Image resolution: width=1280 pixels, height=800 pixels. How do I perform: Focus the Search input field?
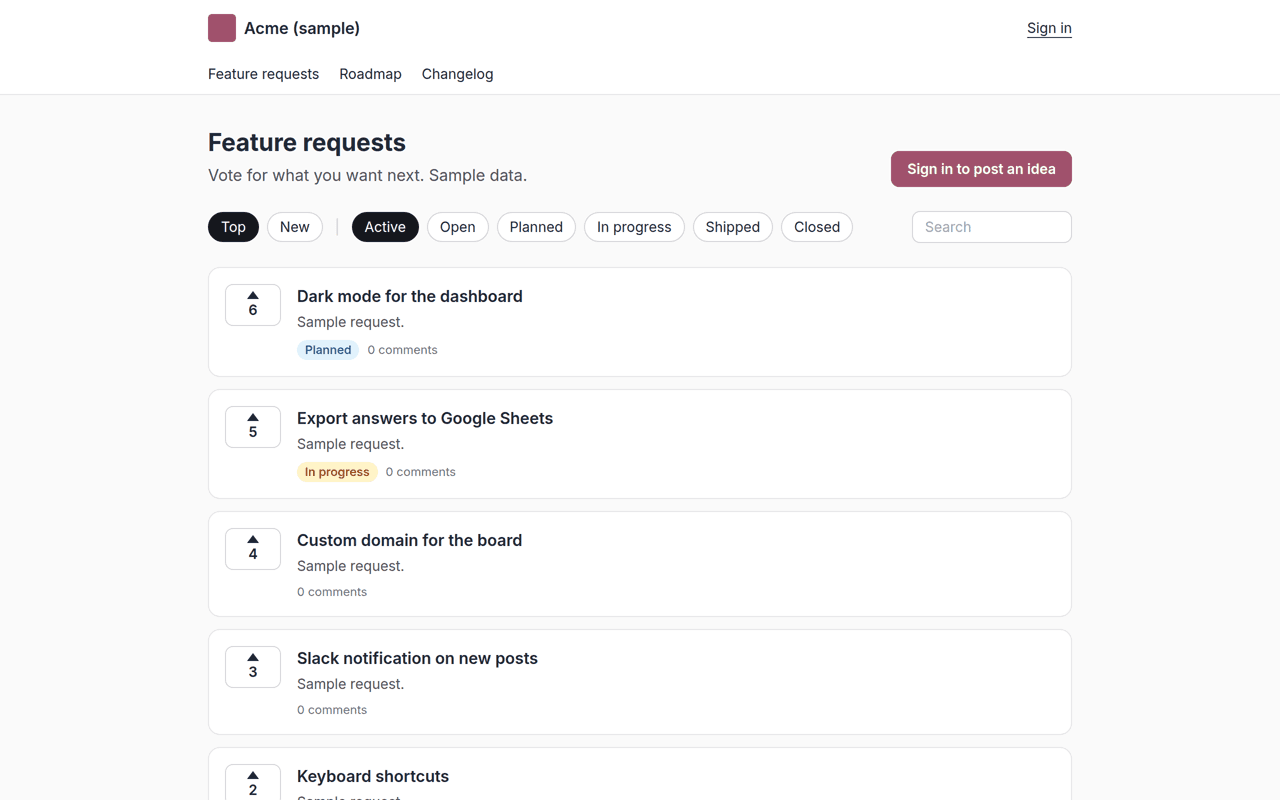point(992,227)
